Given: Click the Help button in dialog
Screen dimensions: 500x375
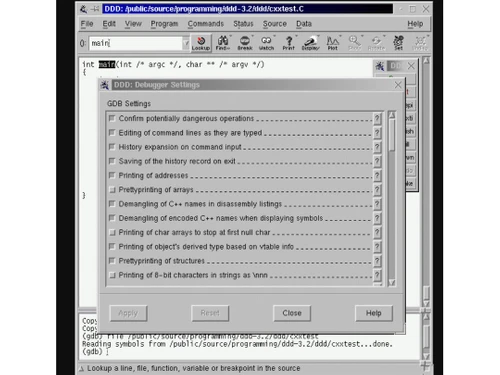Looking at the screenshot, I should pyautogui.click(x=374, y=313).
